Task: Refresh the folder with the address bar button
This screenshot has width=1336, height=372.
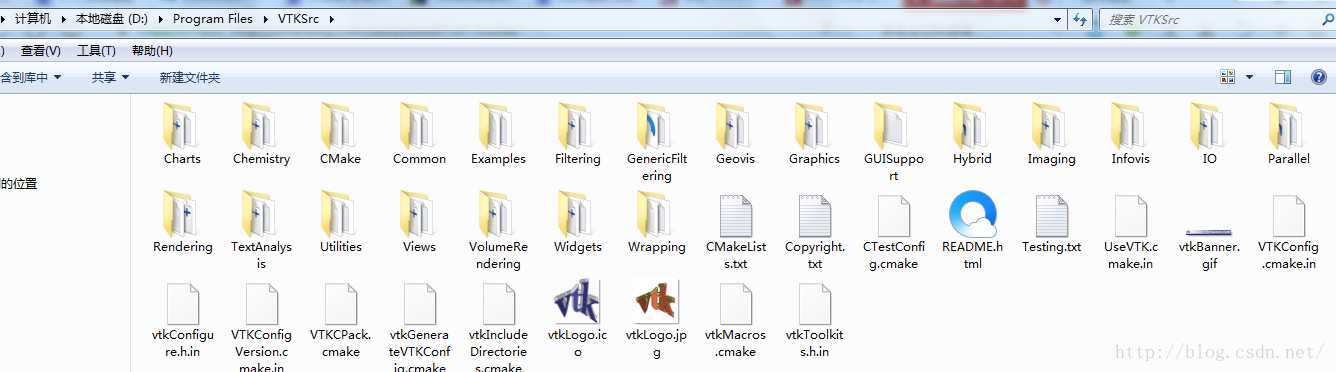Action: tap(1080, 19)
